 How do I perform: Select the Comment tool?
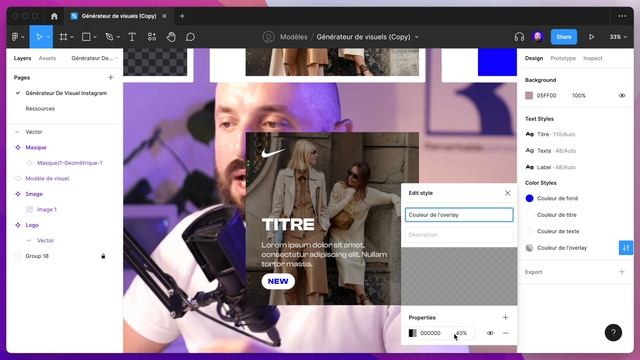point(190,37)
